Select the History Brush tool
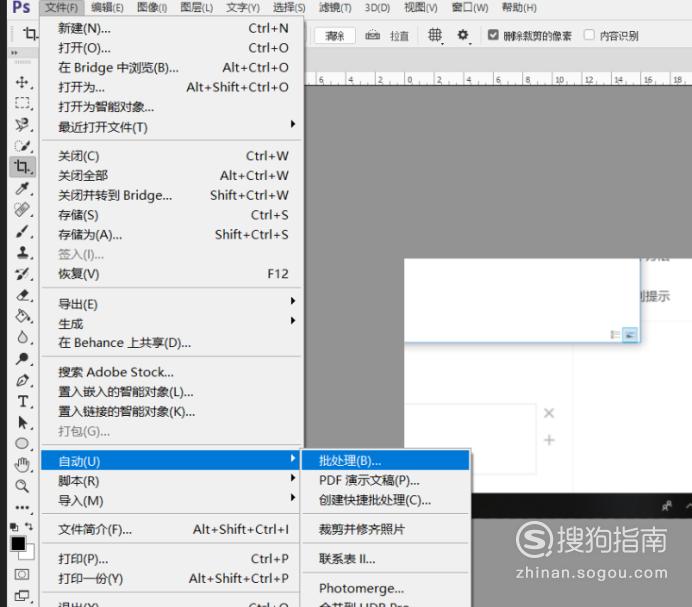This screenshot has height=607, width=692. tap(22, 274)
